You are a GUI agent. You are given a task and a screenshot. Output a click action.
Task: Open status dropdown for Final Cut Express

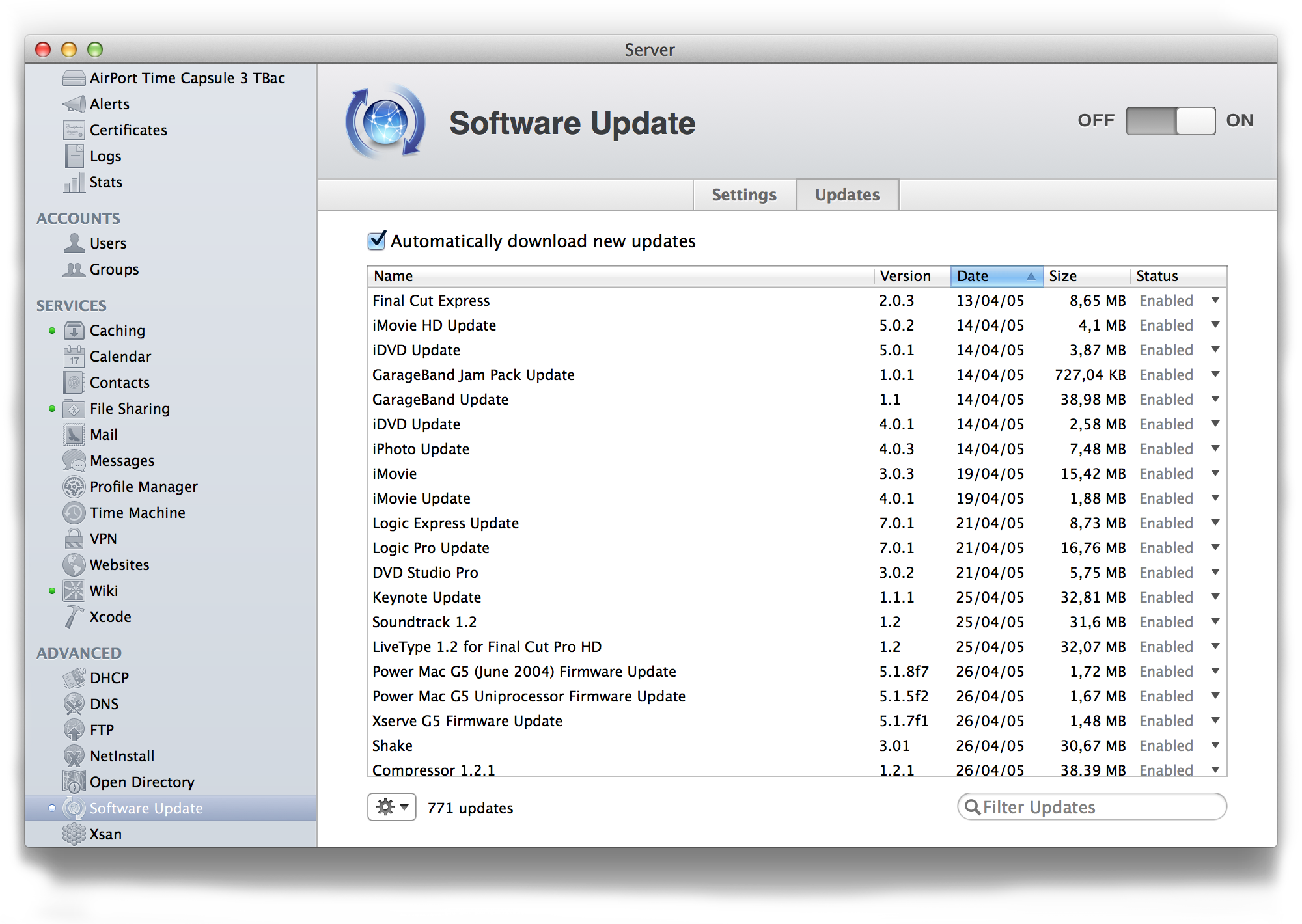(1215, 300)
